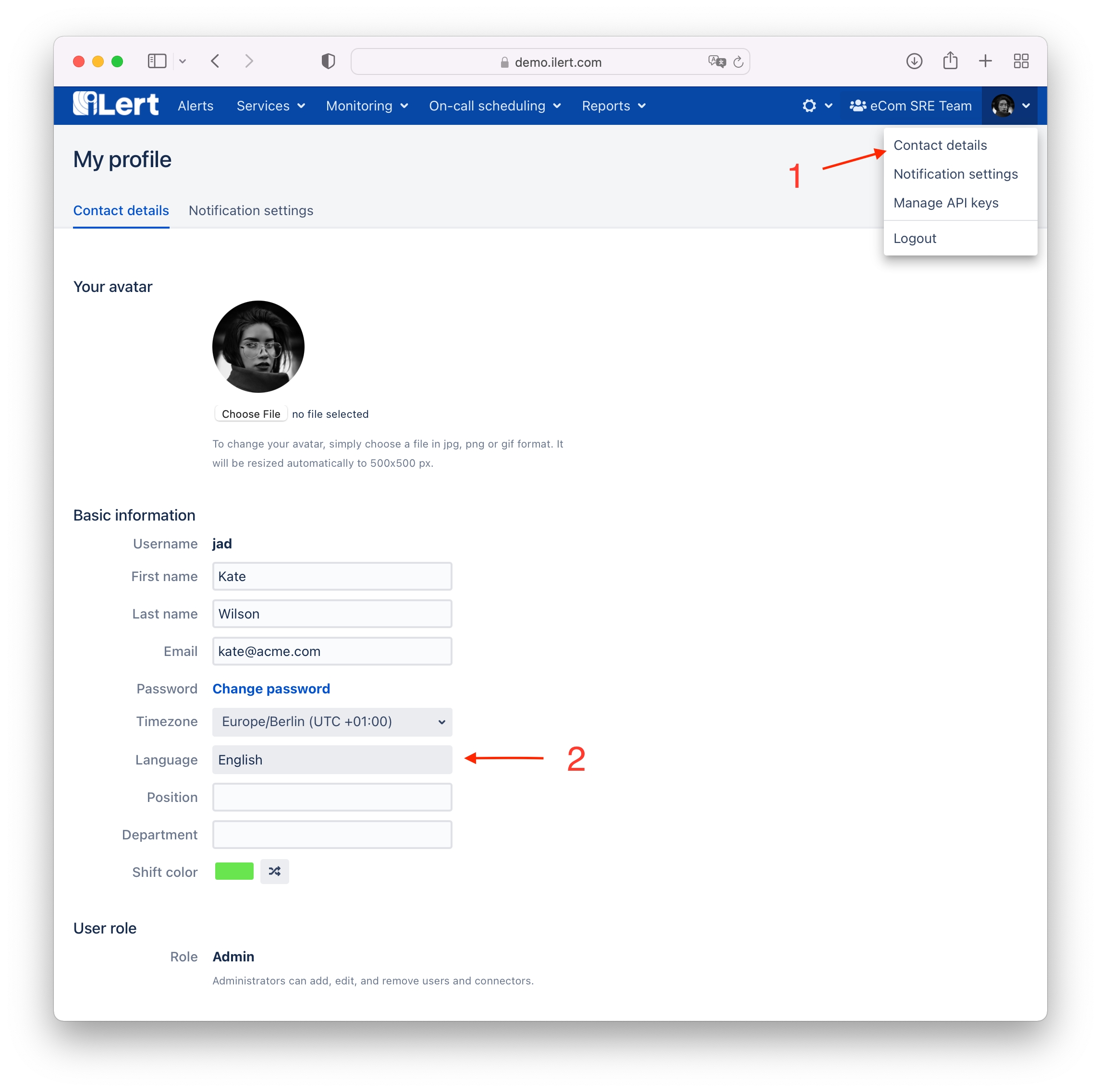Click Safari's sidebar toggle icon

[157, 61]
